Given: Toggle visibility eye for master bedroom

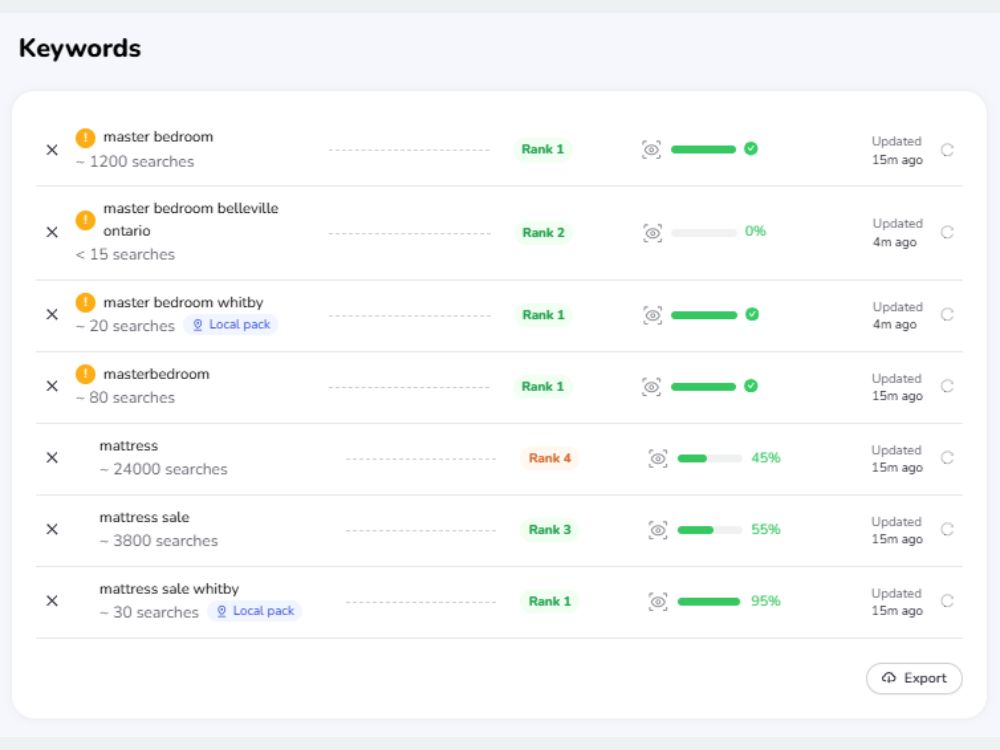Looking at the screenshot, I should (651, 150).
